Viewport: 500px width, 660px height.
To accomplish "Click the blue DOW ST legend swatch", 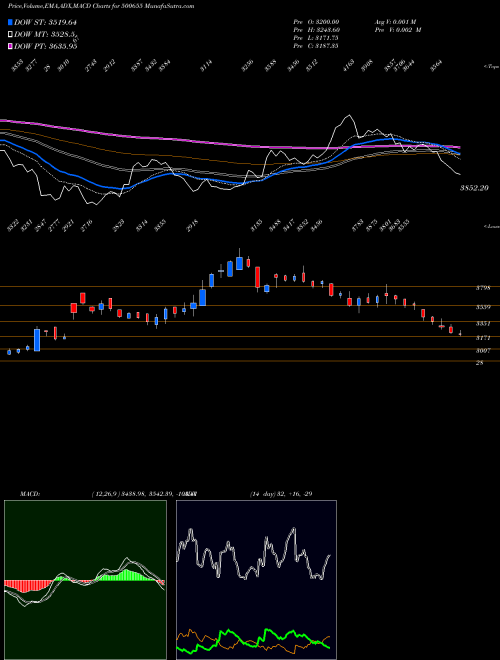I will pyautogui.click(x=11, y=22).
